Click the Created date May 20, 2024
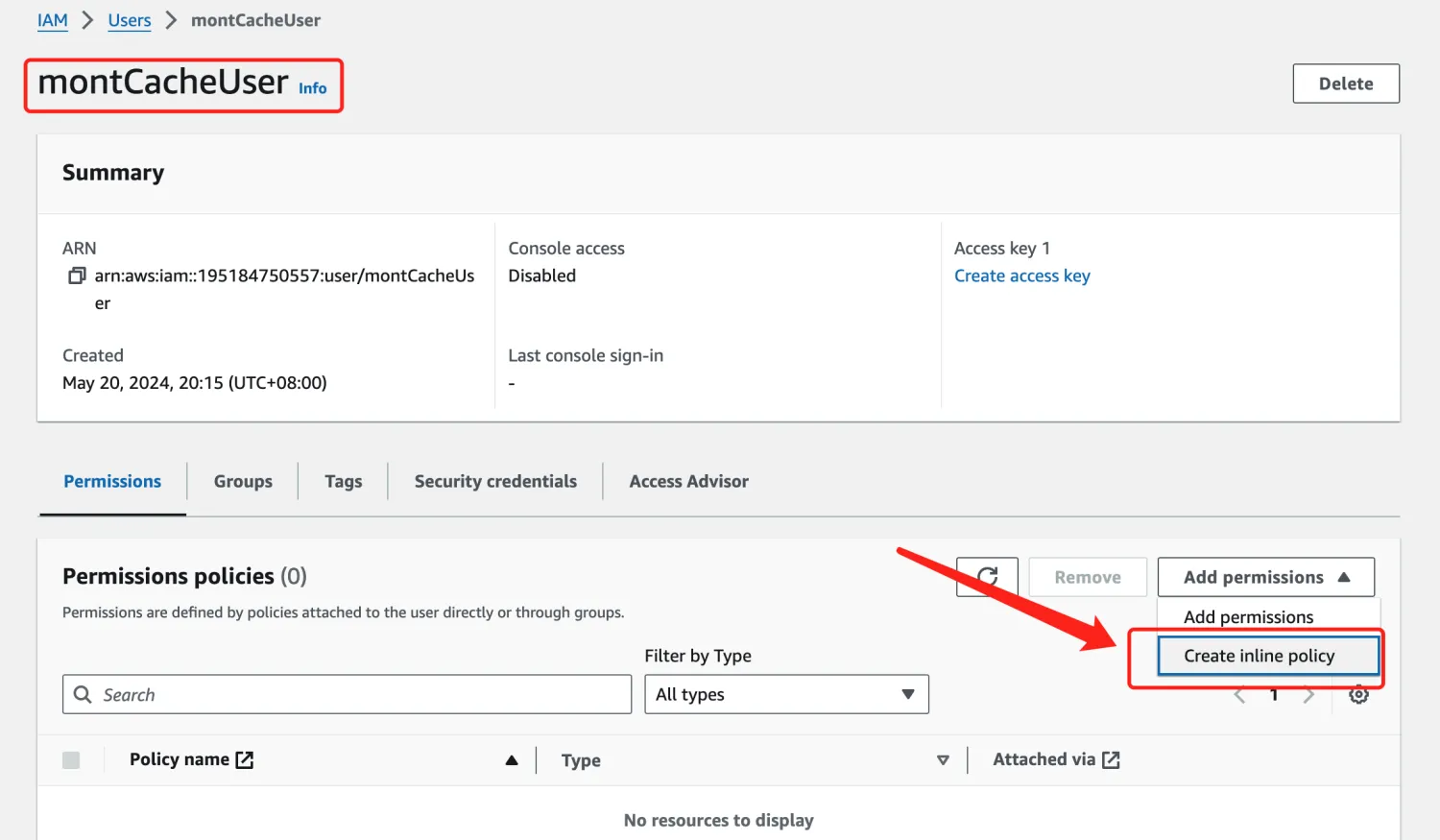Image resolution: width=1440 pixels, height=840 pixels. (195, 383)
